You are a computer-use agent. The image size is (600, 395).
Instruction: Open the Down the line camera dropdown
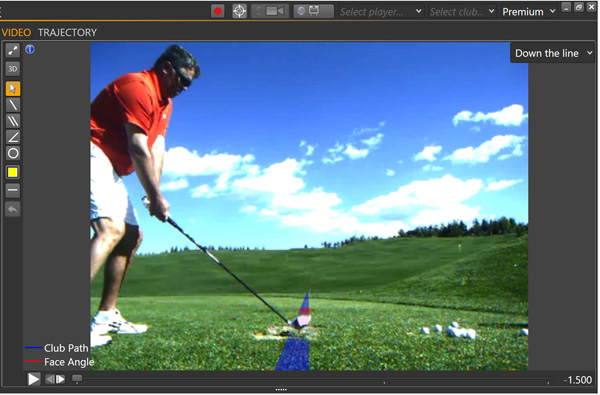(x=553, y=53)
